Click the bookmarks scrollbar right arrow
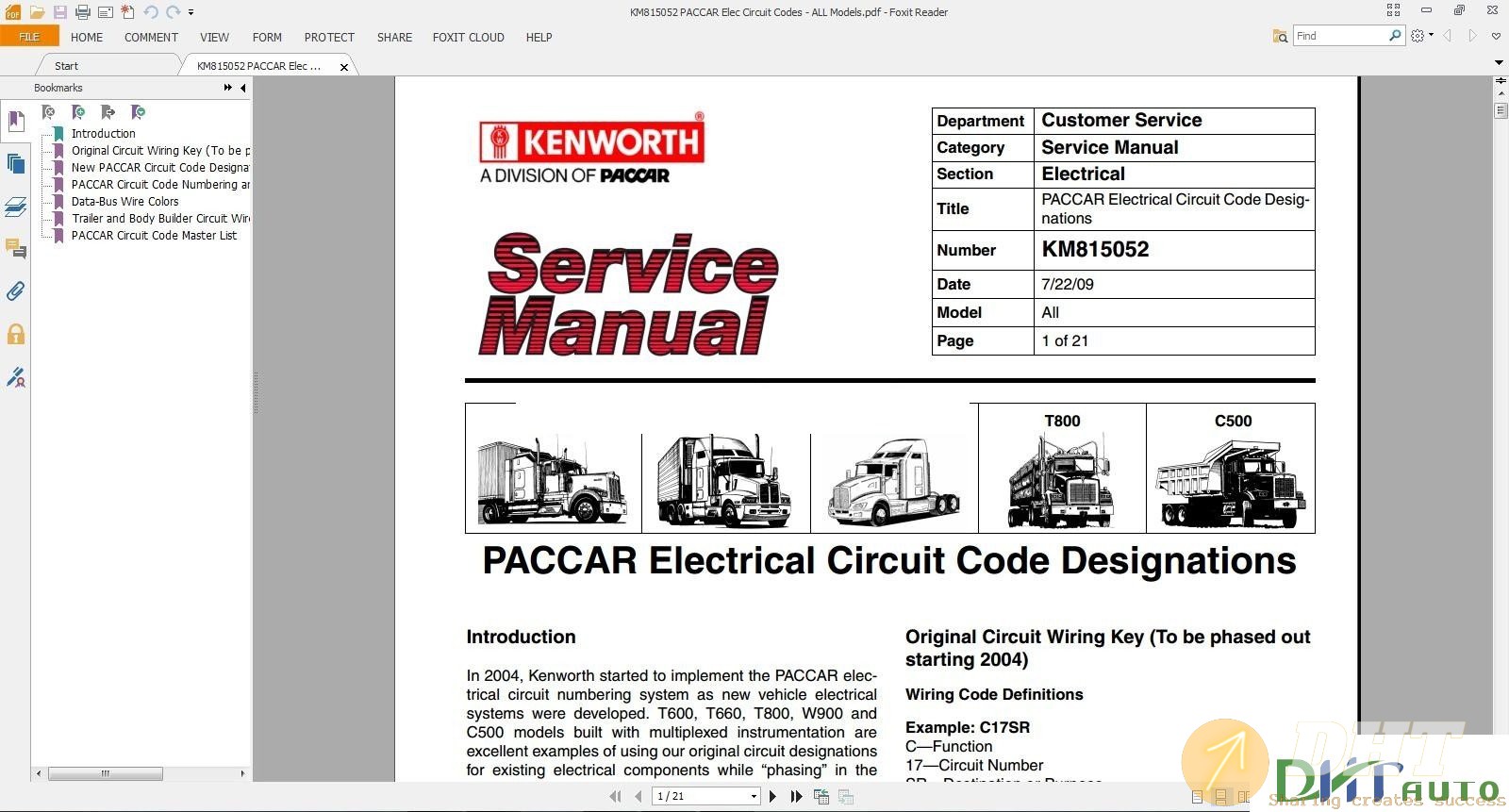 (x=242, y=773)
